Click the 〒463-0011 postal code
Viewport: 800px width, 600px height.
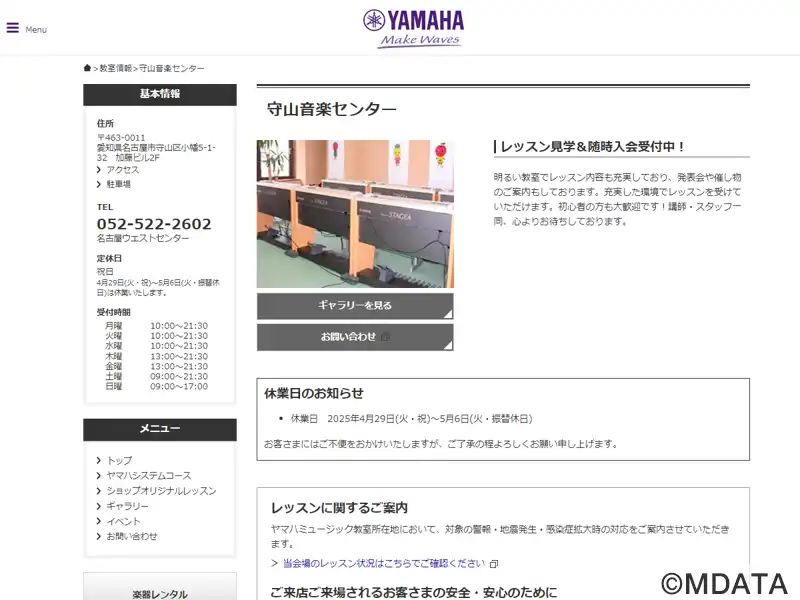click(x=121, y=138)
